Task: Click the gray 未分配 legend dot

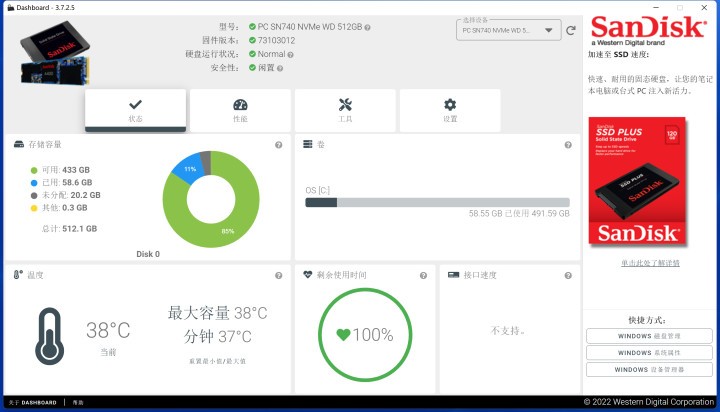Action: coord(34,196)
